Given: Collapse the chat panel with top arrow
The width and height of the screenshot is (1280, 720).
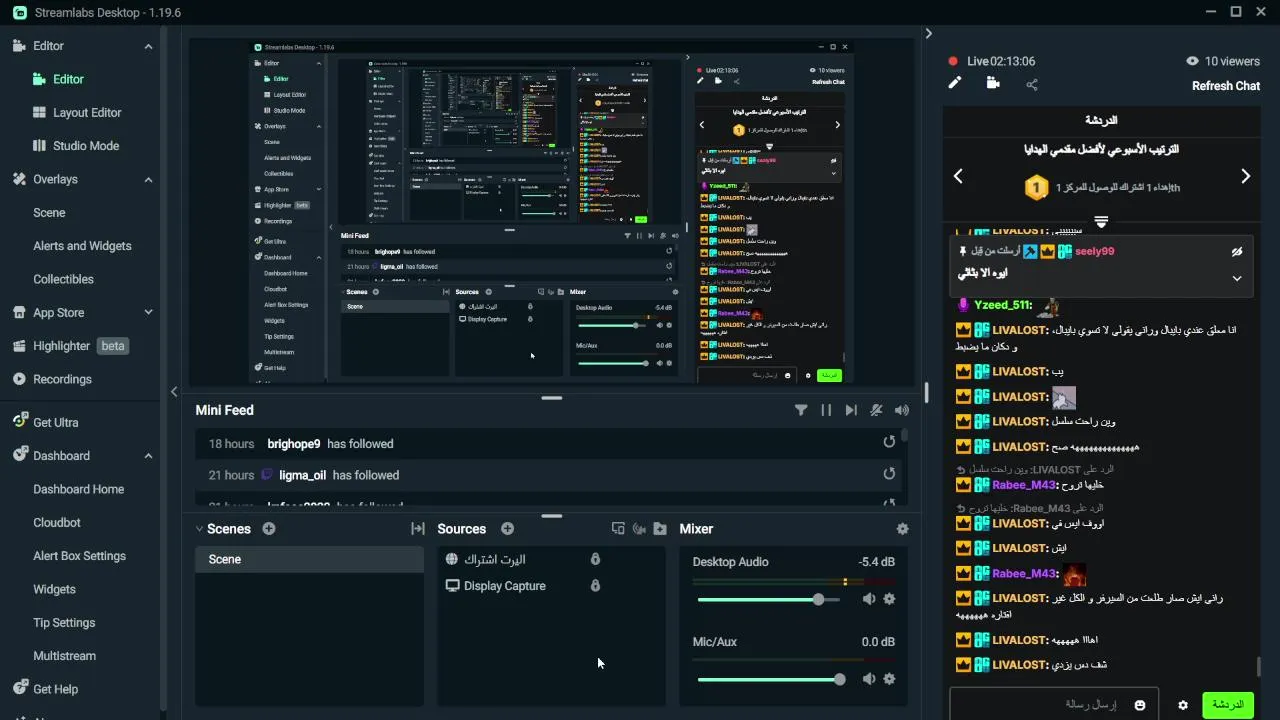Looking at the screenshot, I should point(928,33).
